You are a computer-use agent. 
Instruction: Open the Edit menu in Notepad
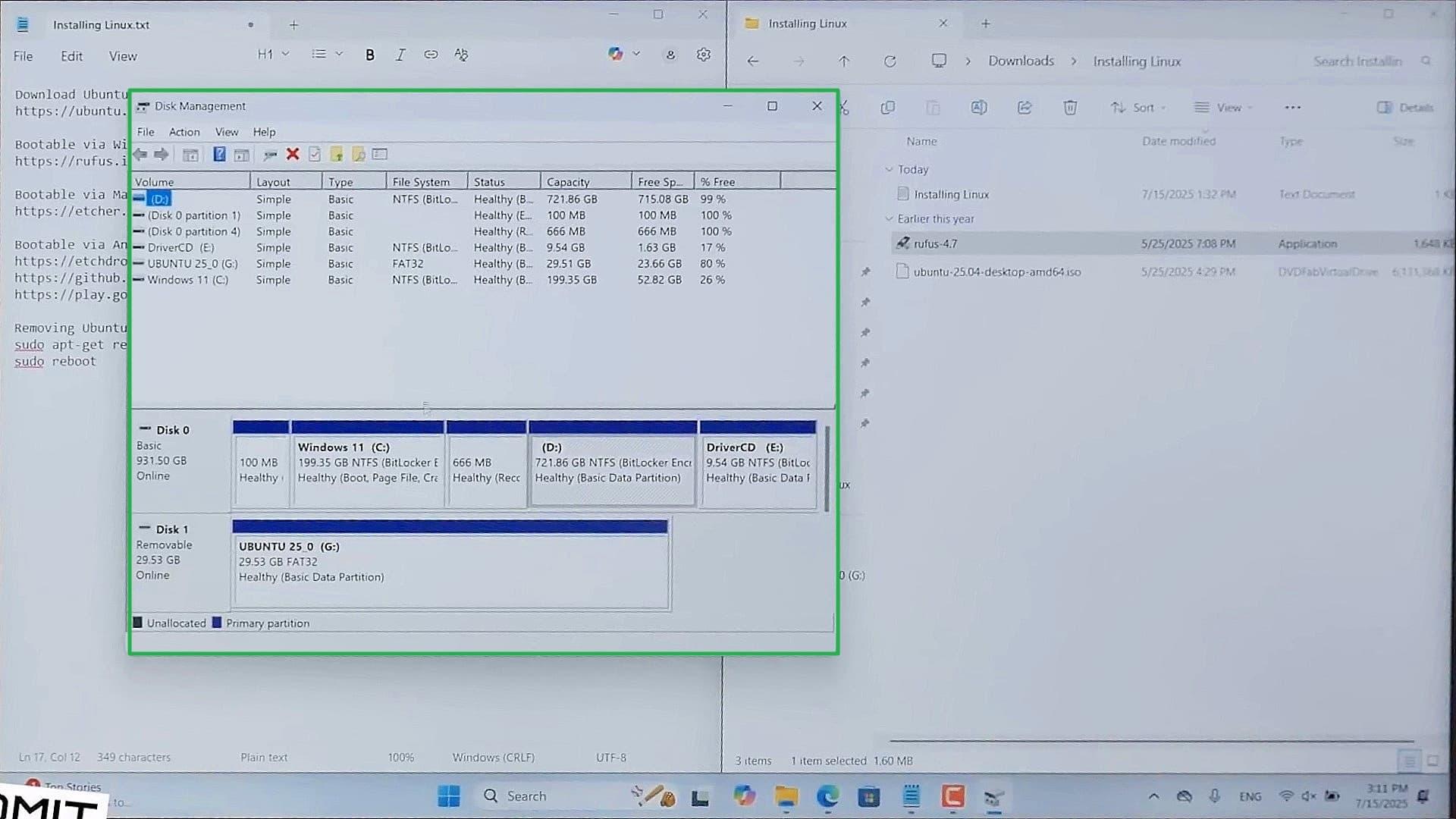coord(71,56)
